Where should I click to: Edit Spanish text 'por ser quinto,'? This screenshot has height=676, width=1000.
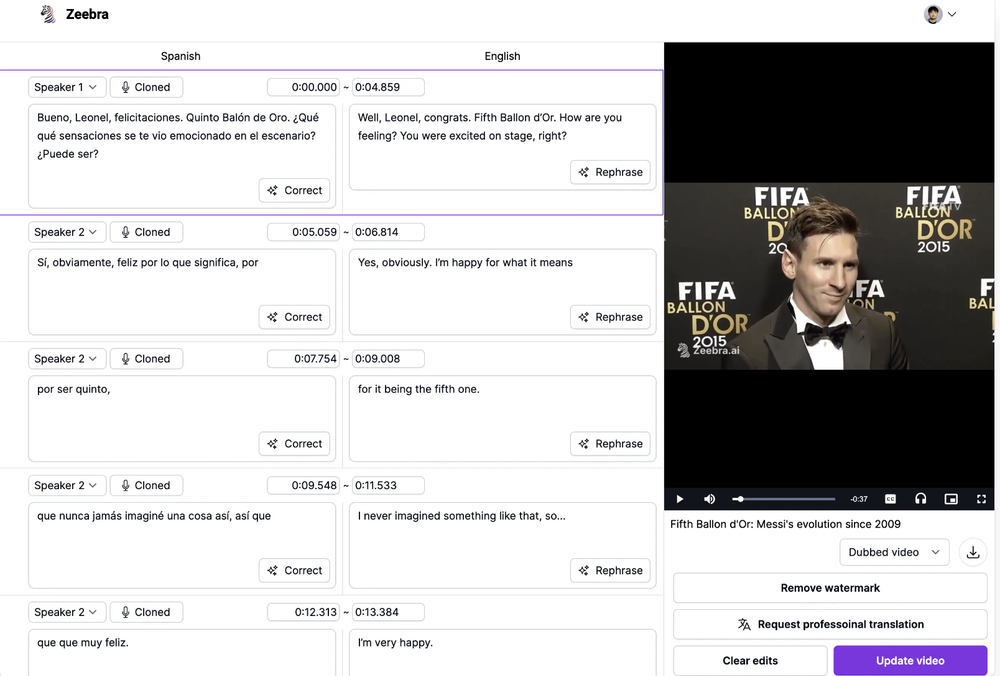click(x=182, y=418)
